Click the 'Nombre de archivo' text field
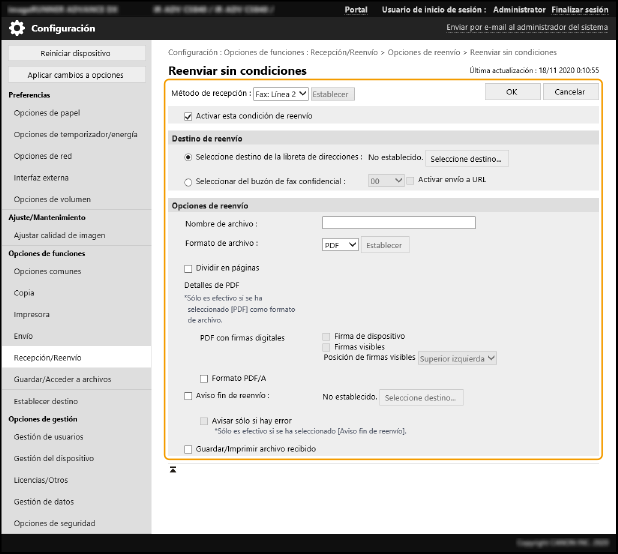The height and width of the screenshot is (554, 618). click(x=398, y=224)
